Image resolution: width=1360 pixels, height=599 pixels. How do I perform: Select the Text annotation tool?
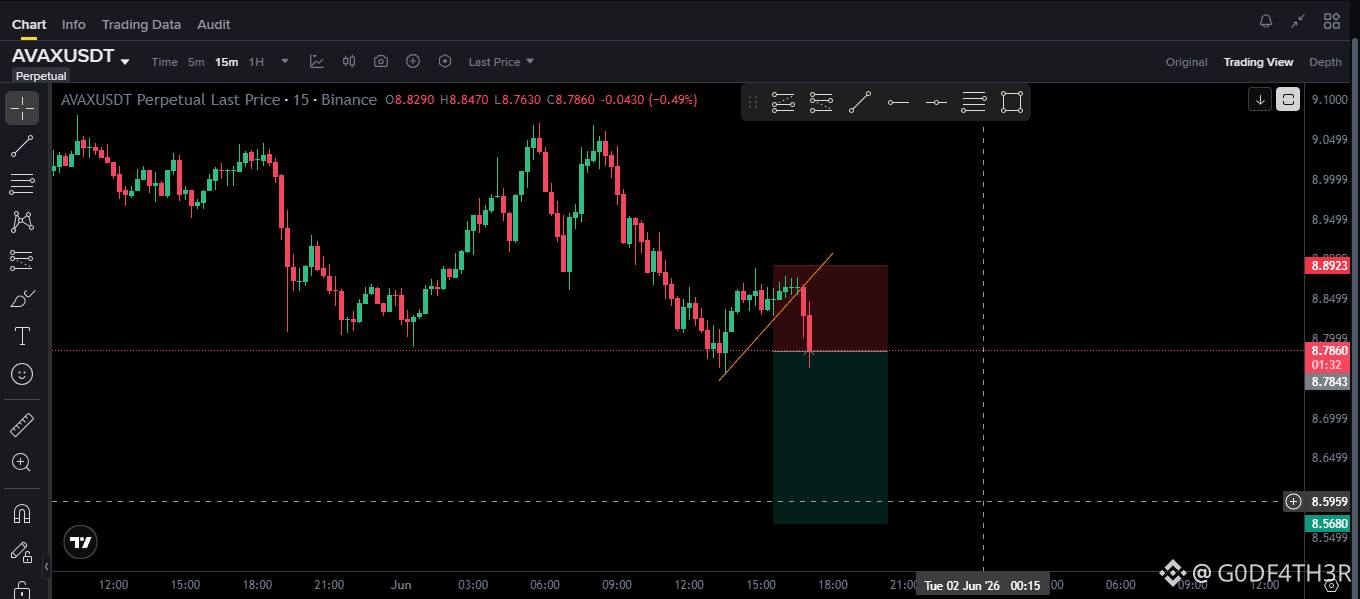click(22, 336)
